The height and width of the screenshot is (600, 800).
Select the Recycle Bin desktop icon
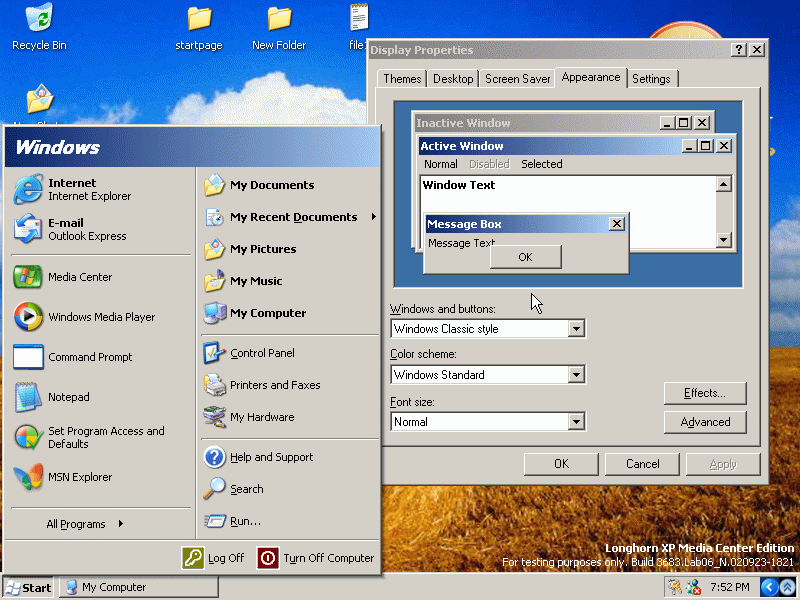39,27
